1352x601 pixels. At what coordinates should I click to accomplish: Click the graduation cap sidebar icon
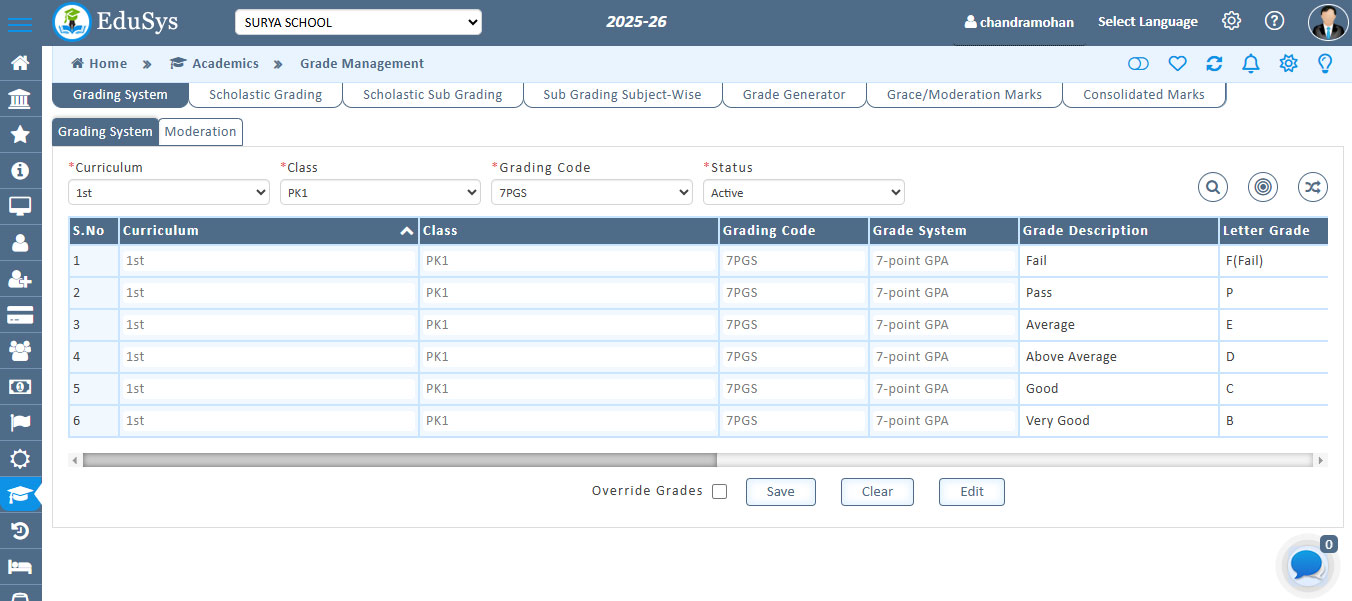click(x=20, y=494)
